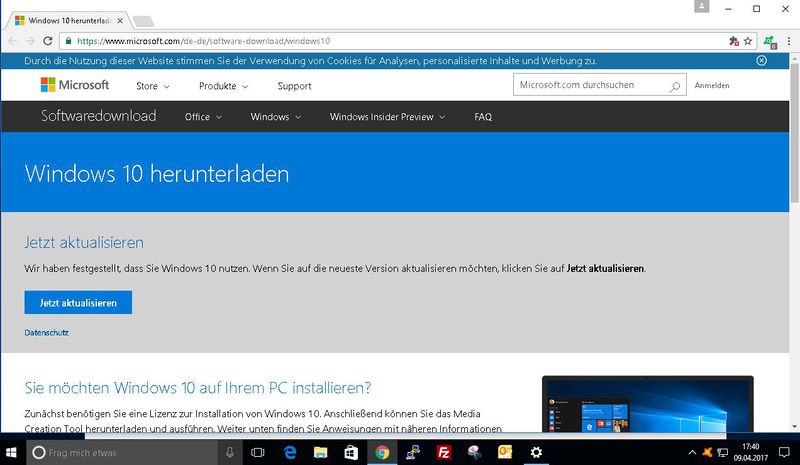Dismiss the cookie notice with the X icon
The width and height of the screenshot is (800, 465).
point(761,60)
